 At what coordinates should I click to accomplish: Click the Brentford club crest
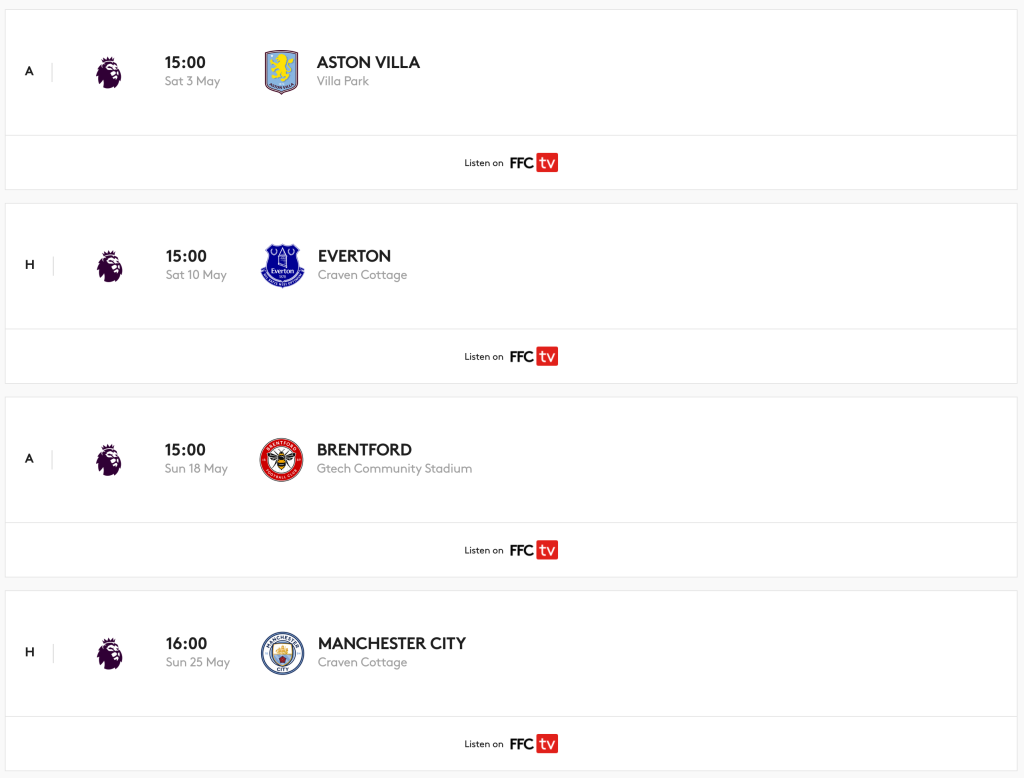tap(281, 460)
